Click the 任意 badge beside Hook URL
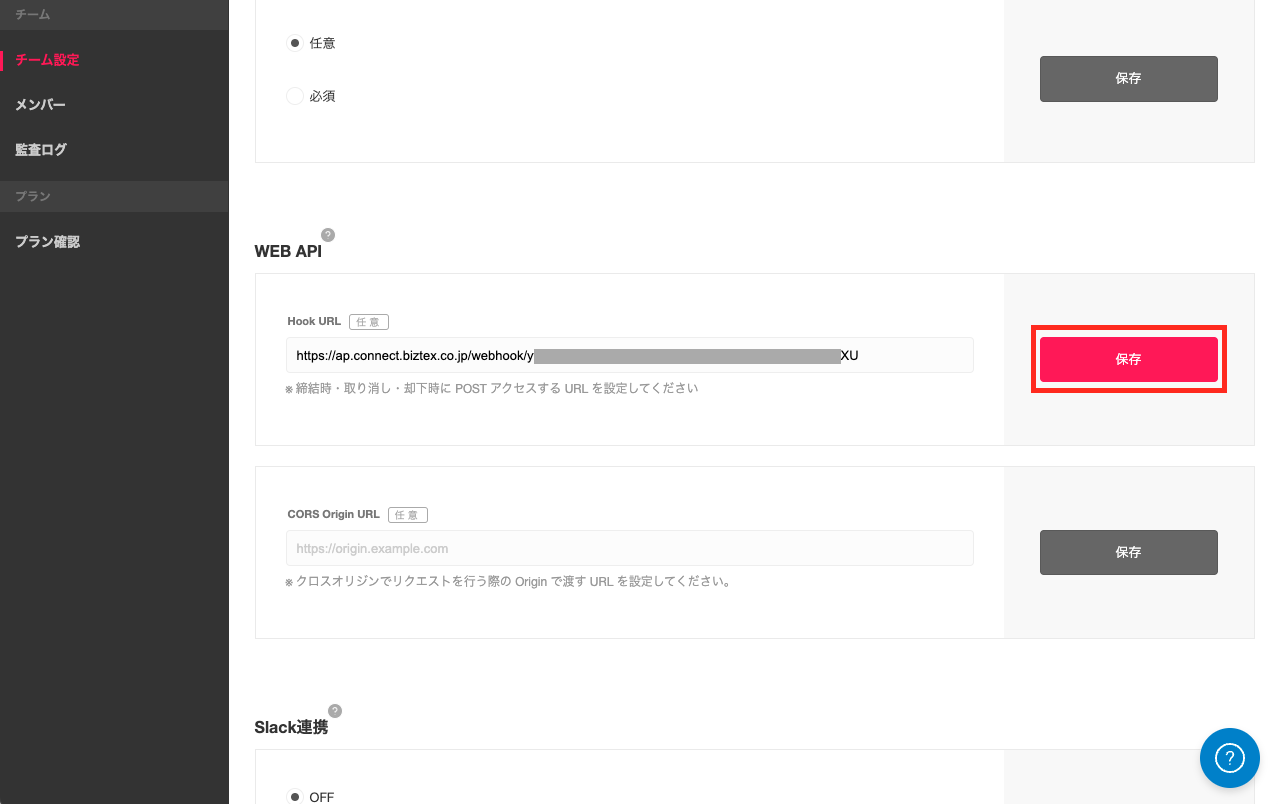1278x804 pixels. (369, 322)
